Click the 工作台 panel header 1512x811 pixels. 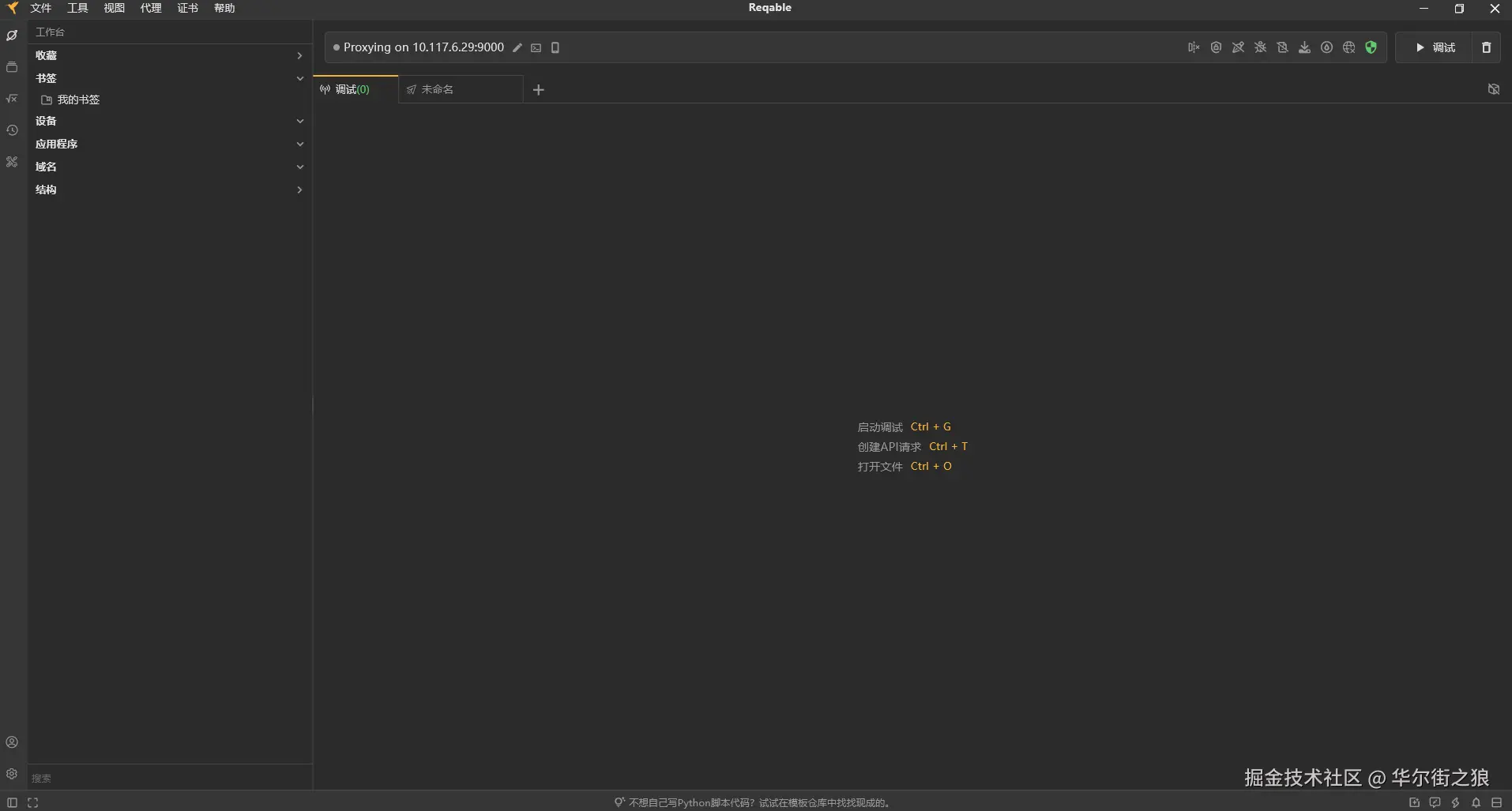point(50,32)
